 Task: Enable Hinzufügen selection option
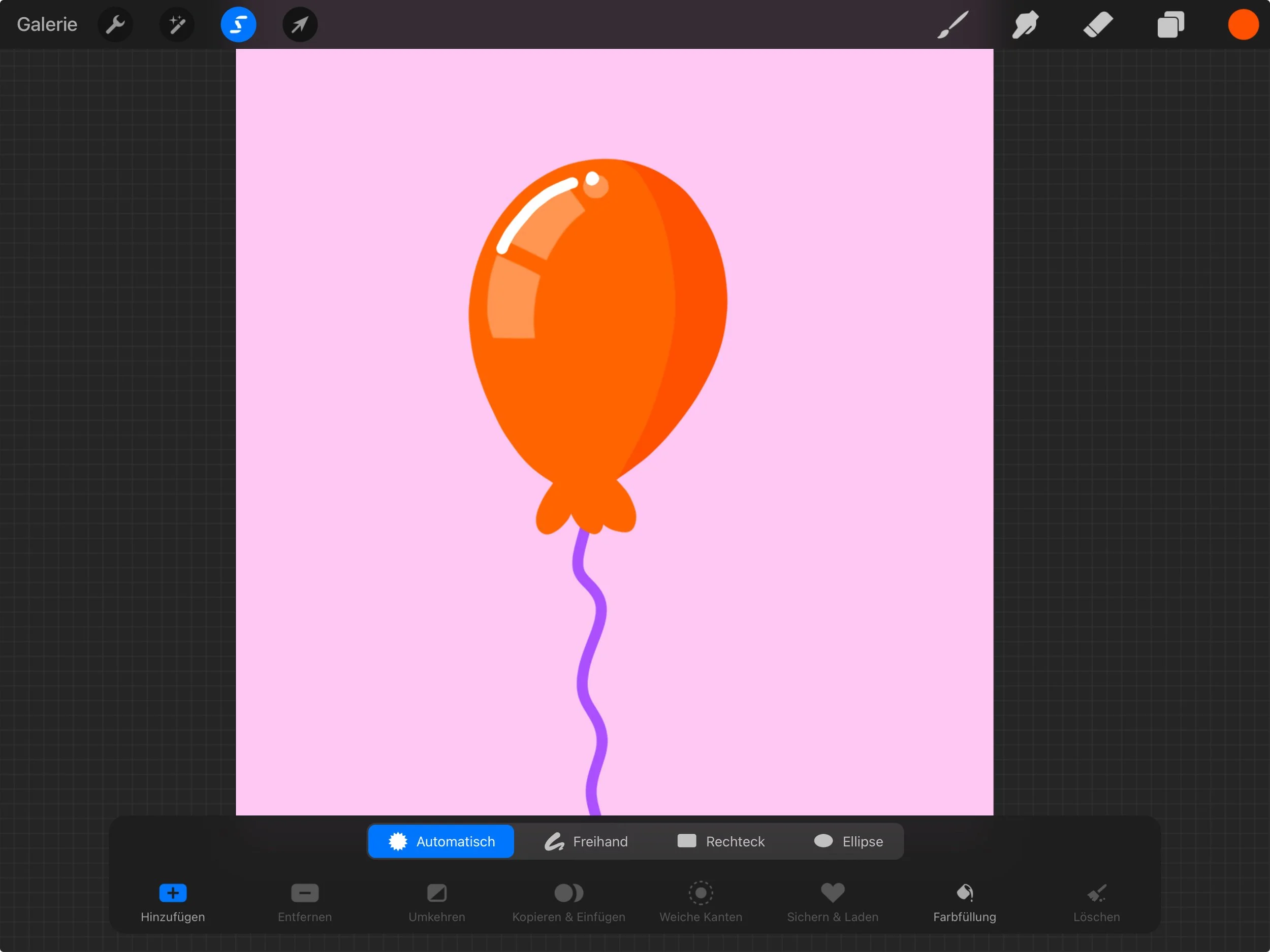[173, 901]
